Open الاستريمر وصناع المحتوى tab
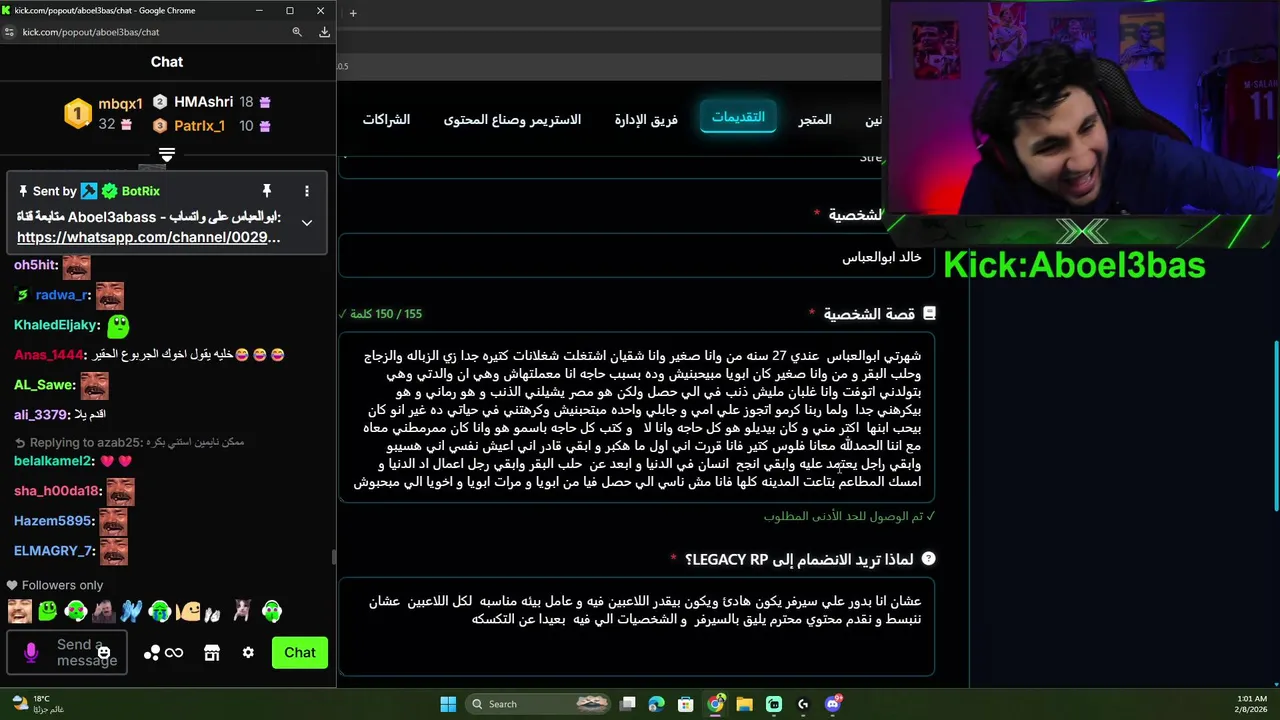Screen dimensions: 1280x720 (512, 119)
